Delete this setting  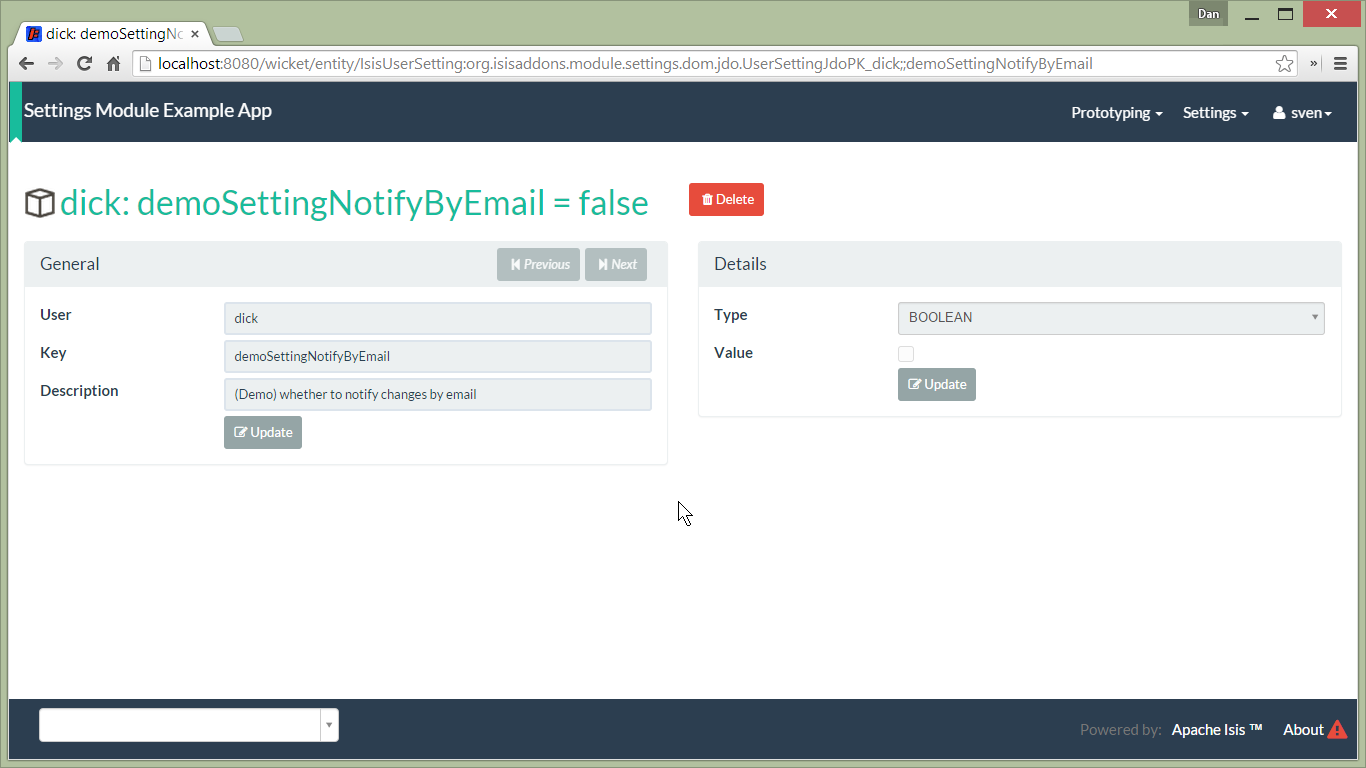coord(726,199)
